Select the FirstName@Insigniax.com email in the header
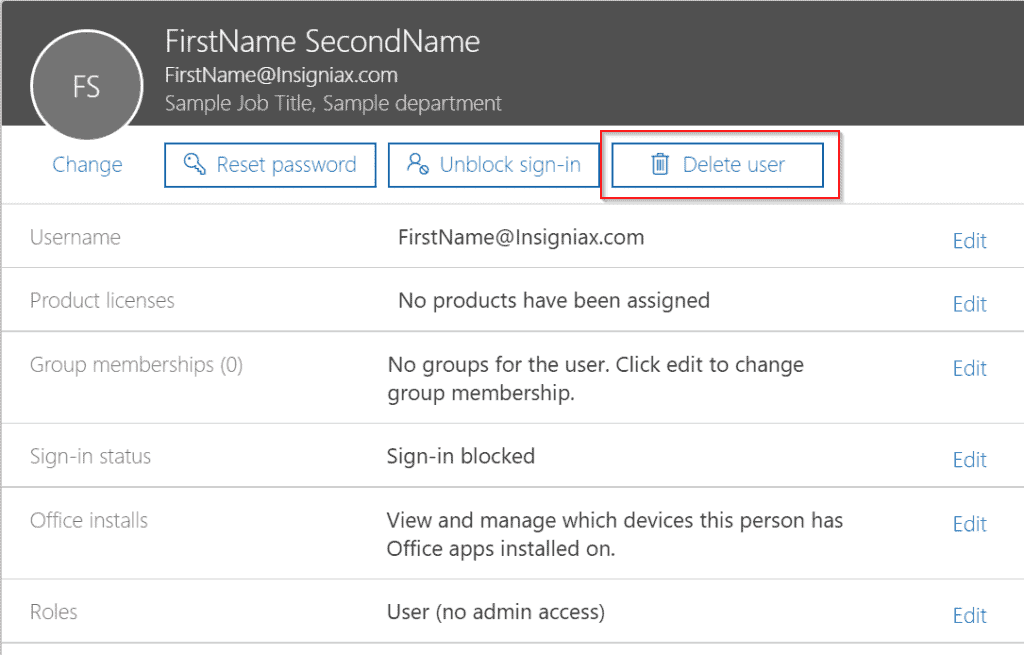 (281, 75)
